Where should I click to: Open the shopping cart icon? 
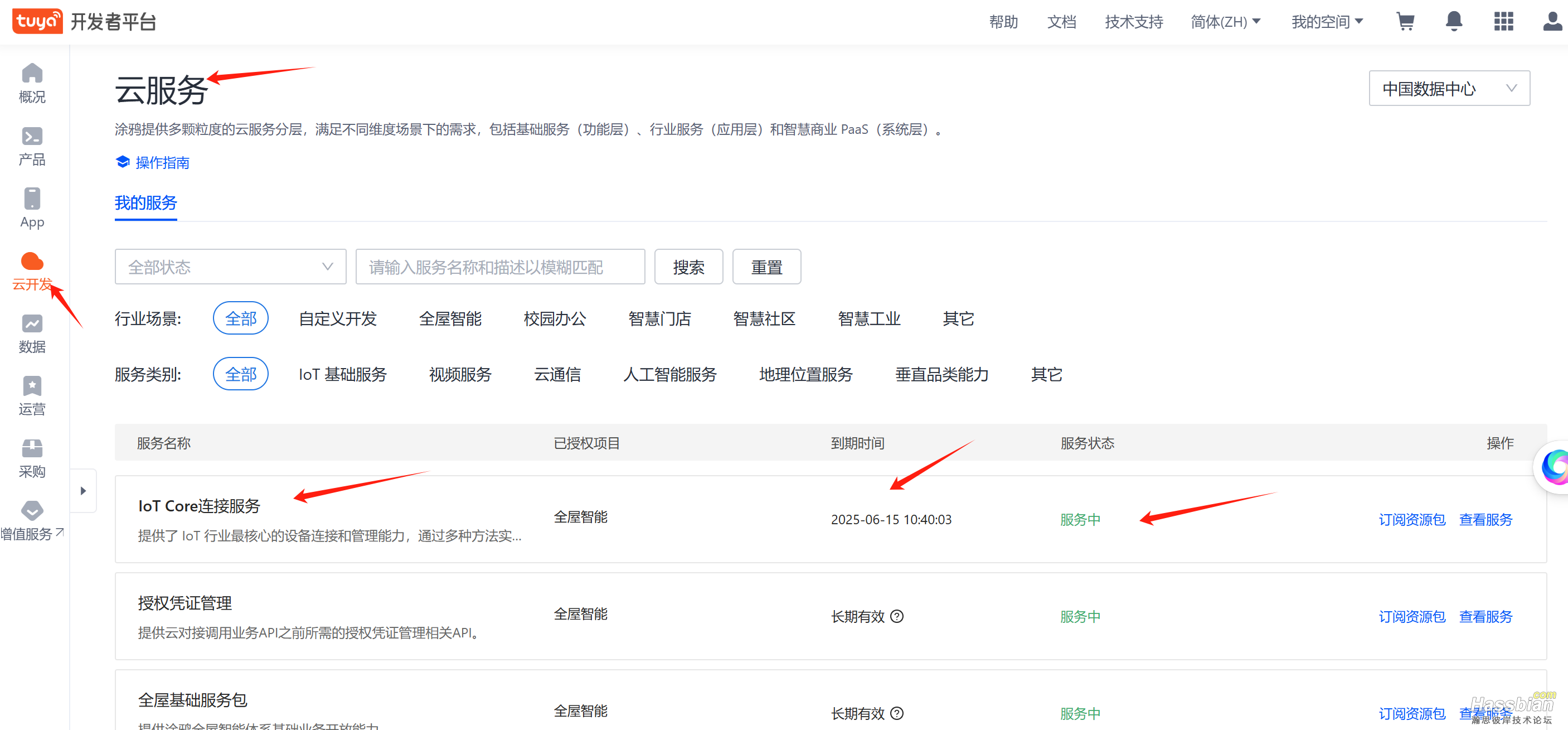1405,21
